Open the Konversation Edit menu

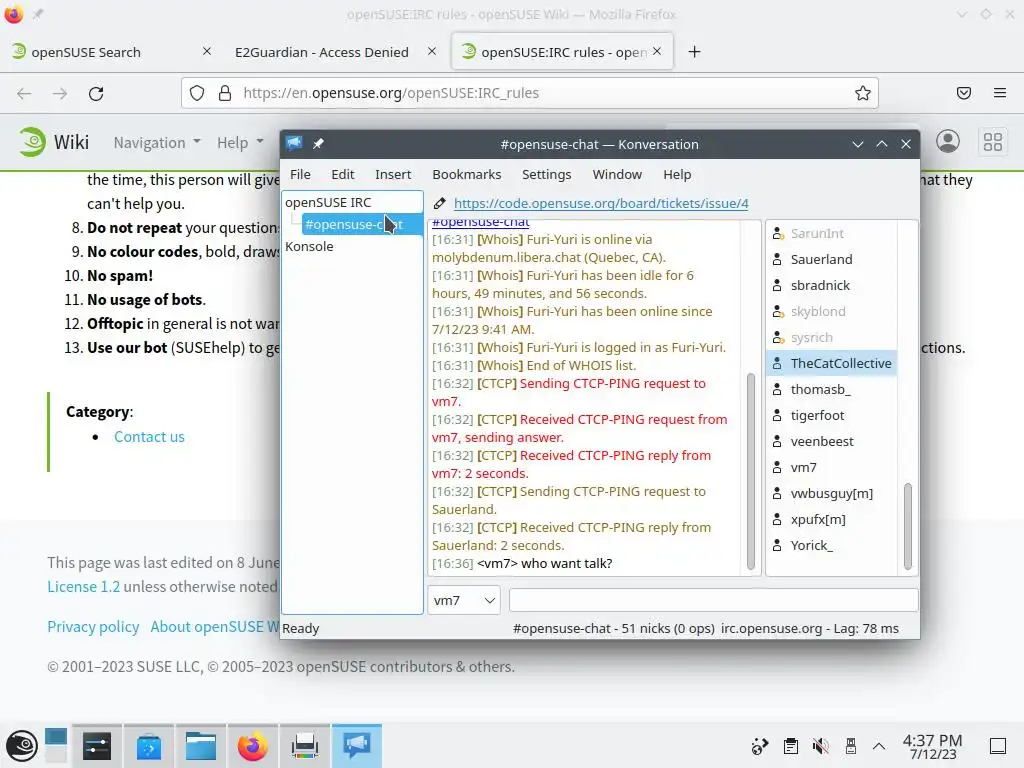[x=342, y=174]
